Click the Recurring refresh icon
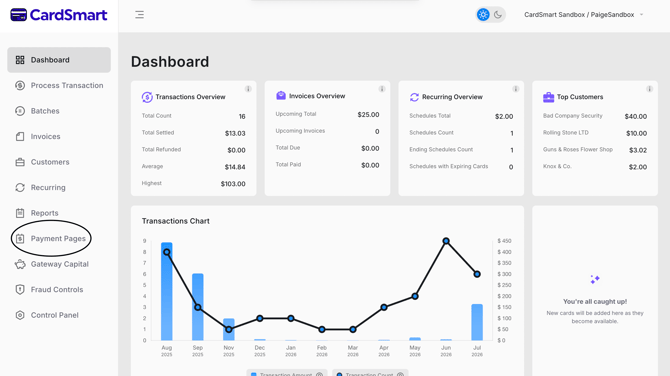This screenshot has width=670, height=376. click(20, 188)
